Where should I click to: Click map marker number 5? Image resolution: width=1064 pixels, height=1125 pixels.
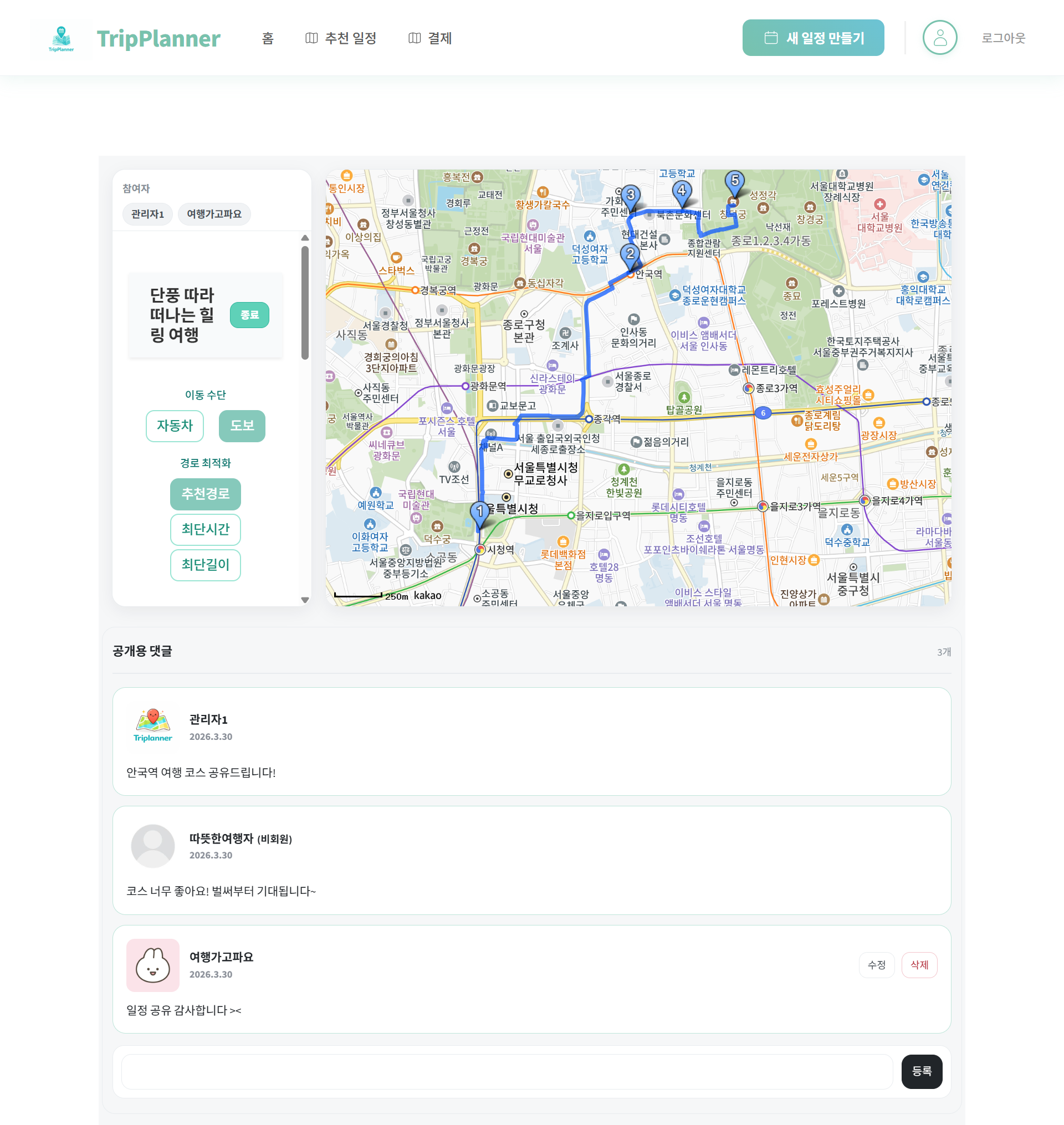734,181
